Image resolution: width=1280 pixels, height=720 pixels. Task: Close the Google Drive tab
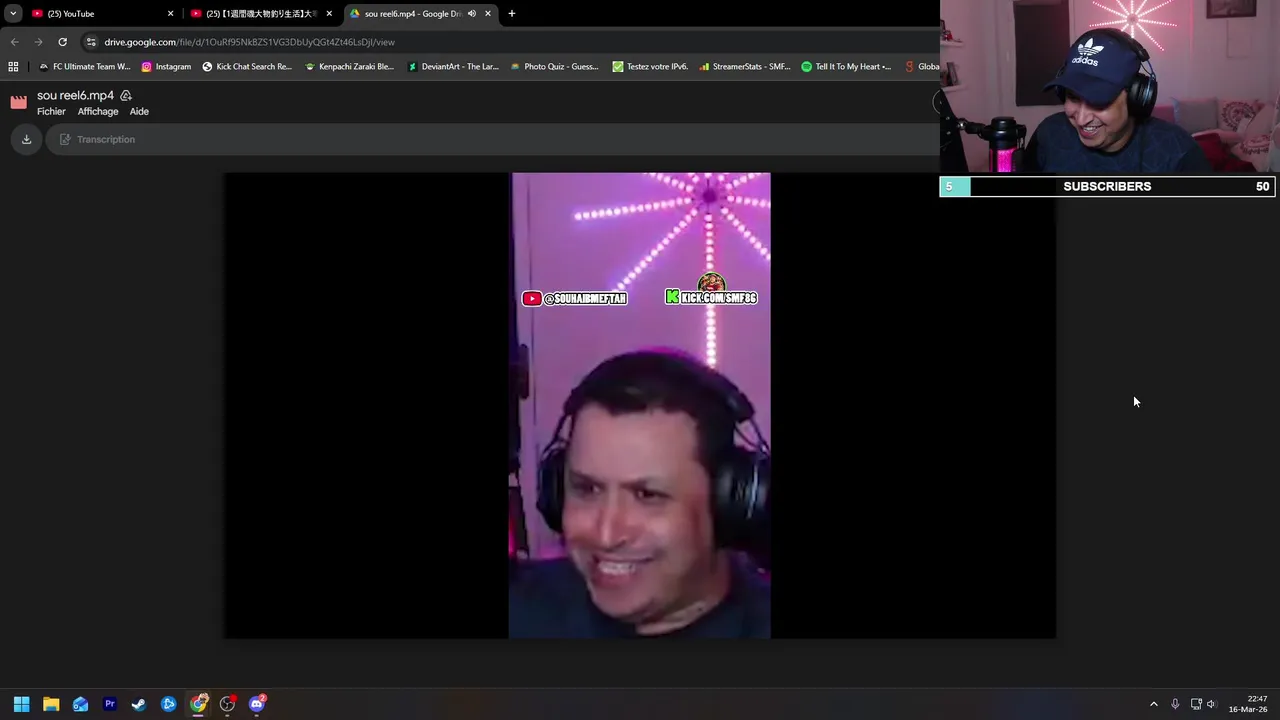click(488, 13)
